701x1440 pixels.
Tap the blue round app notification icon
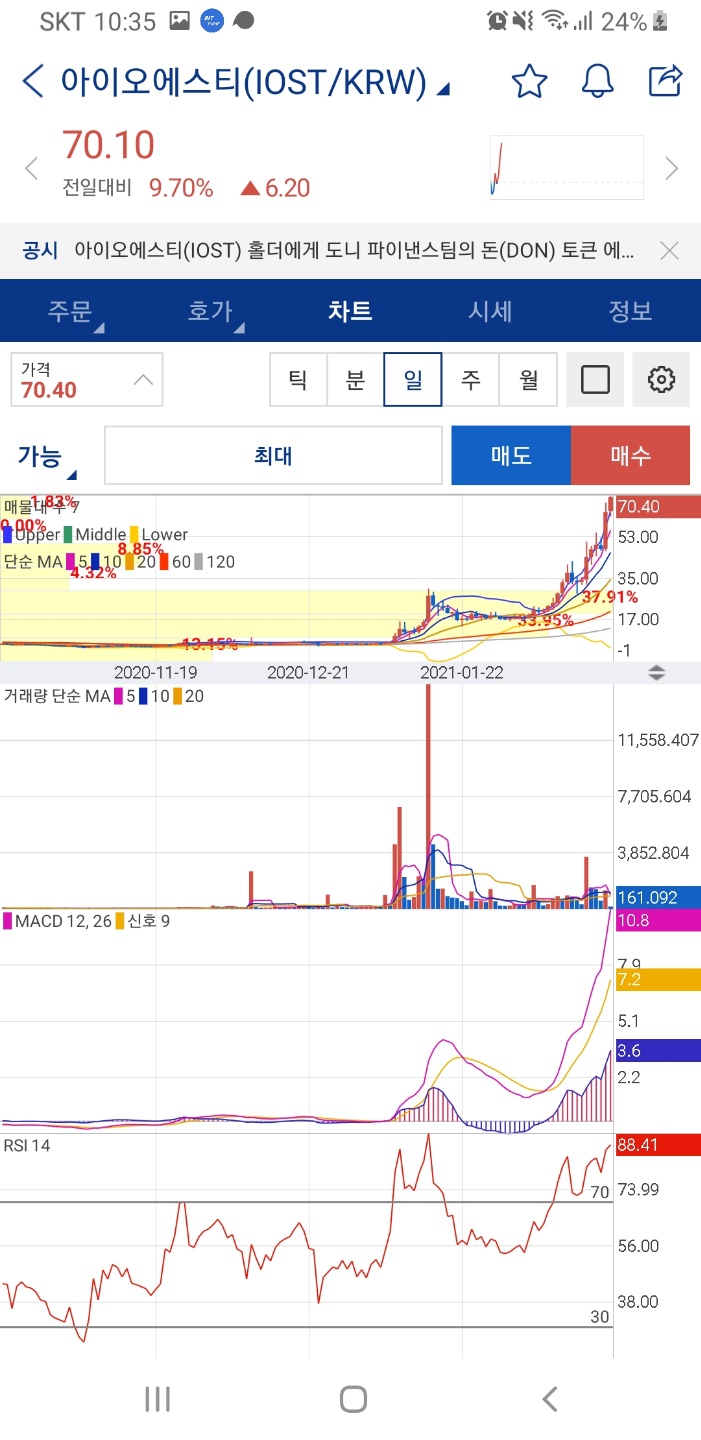click(x=211, y=21)
